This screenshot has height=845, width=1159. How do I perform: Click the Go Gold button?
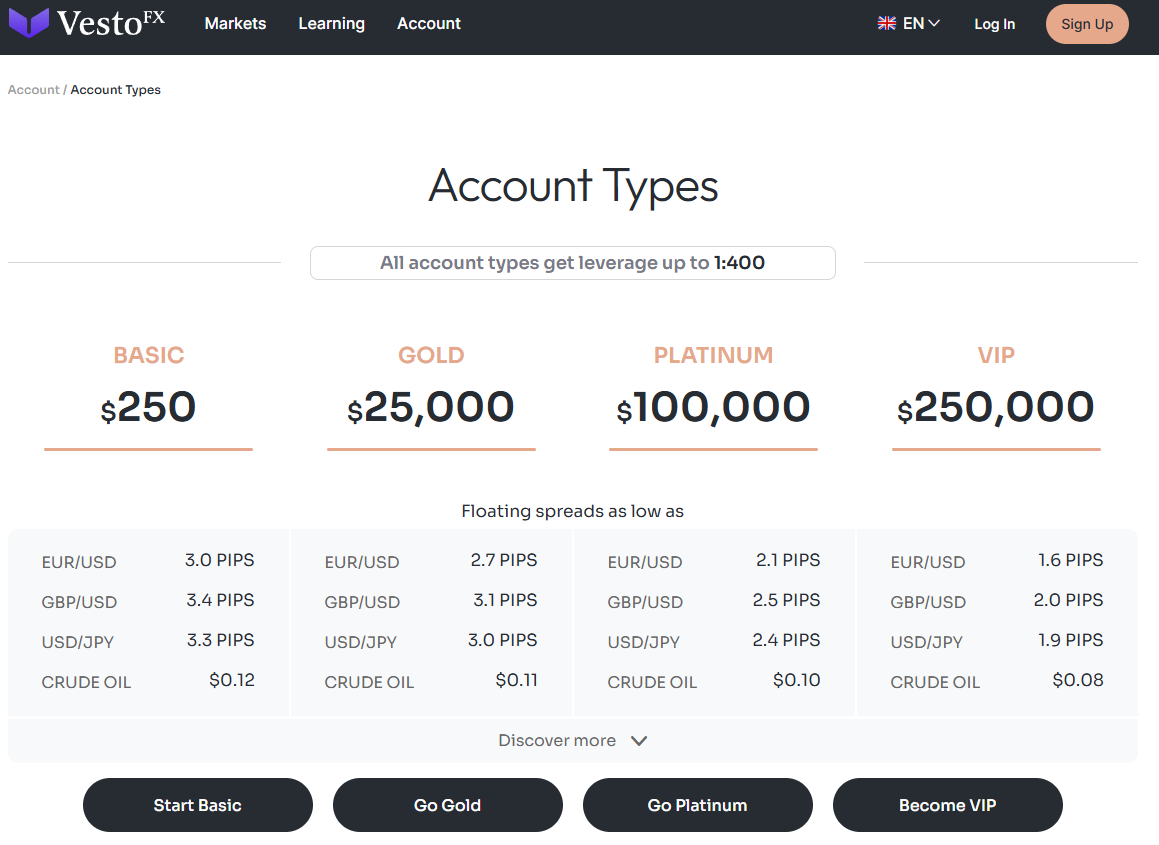(447, 805)
